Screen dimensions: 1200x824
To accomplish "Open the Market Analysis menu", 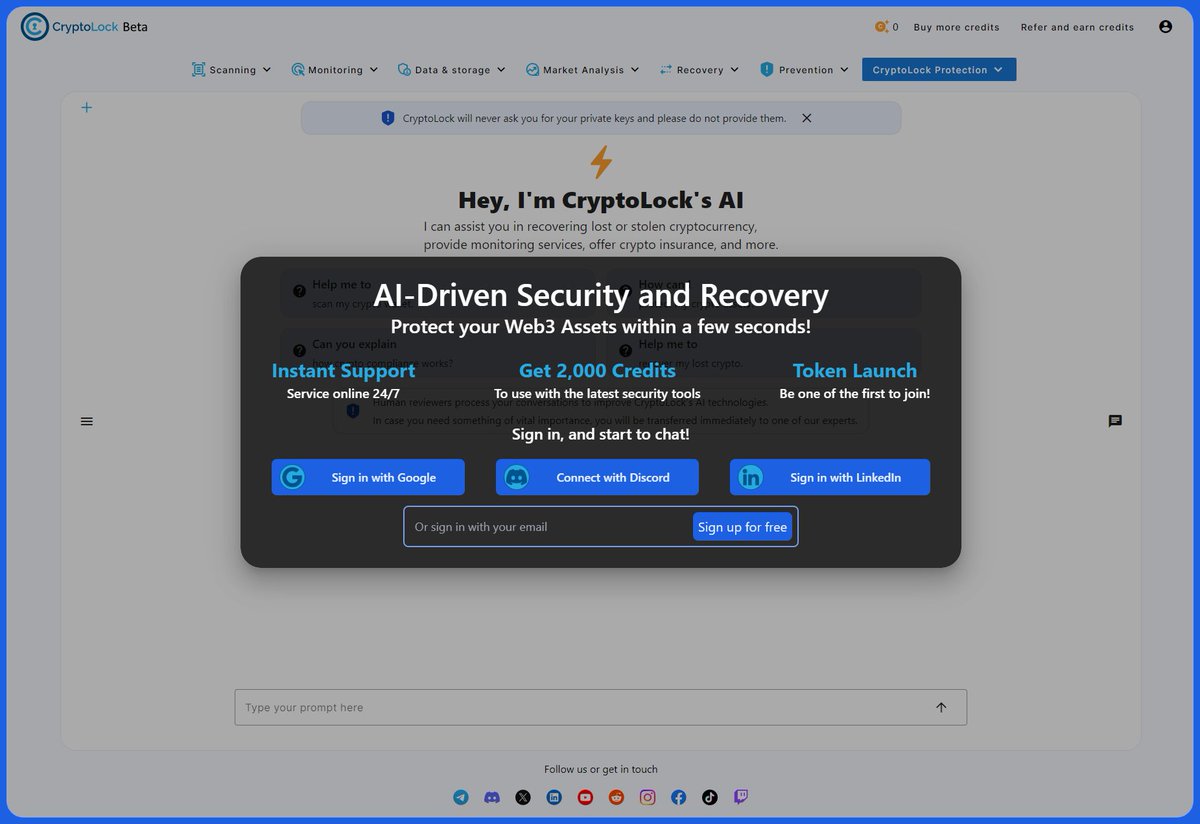I will tap(582, 69).
